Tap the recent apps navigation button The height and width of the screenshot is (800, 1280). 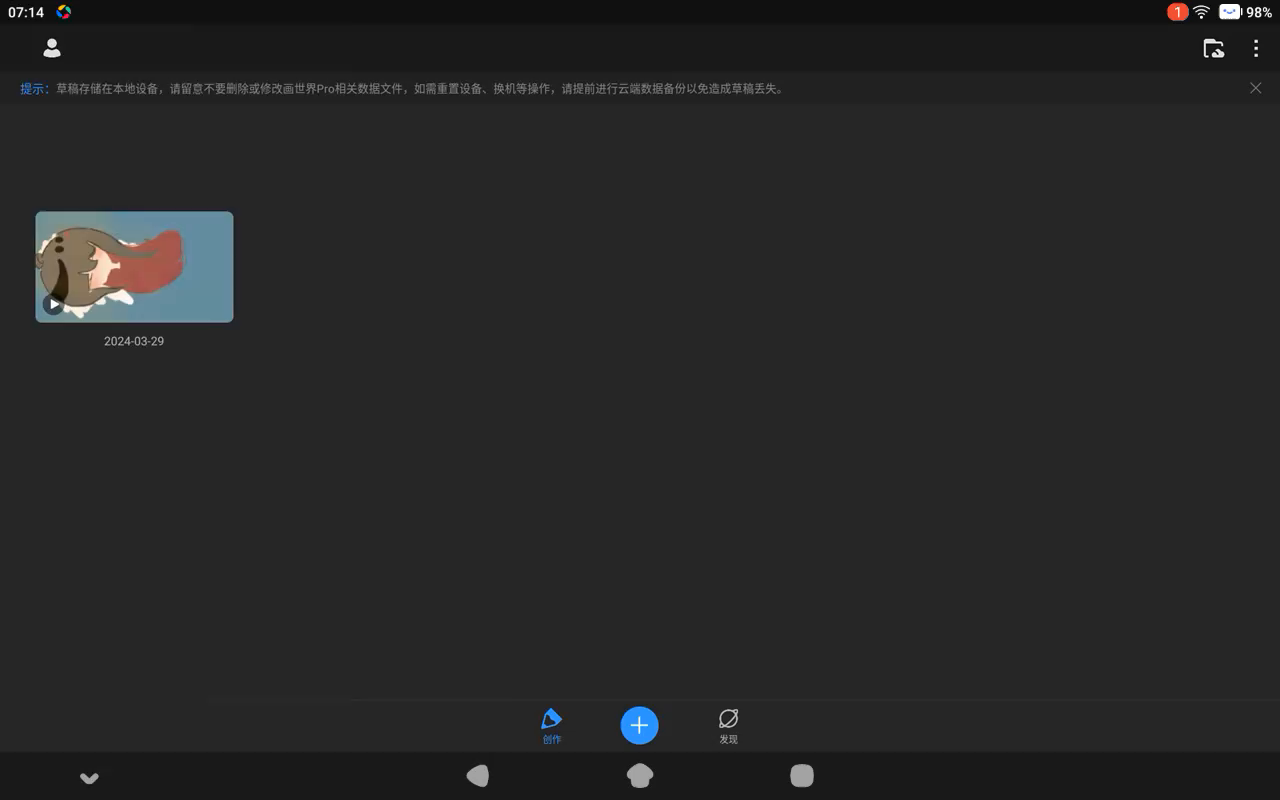802,776
